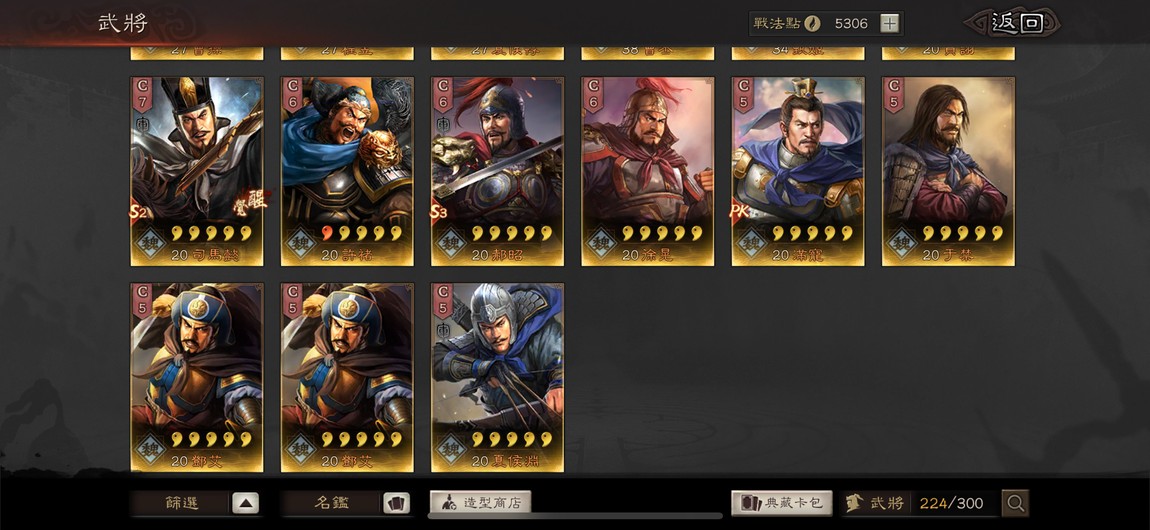
Task: Click the 覺醒 awakening mark on 司馬懿
Action: coord(250,199)
